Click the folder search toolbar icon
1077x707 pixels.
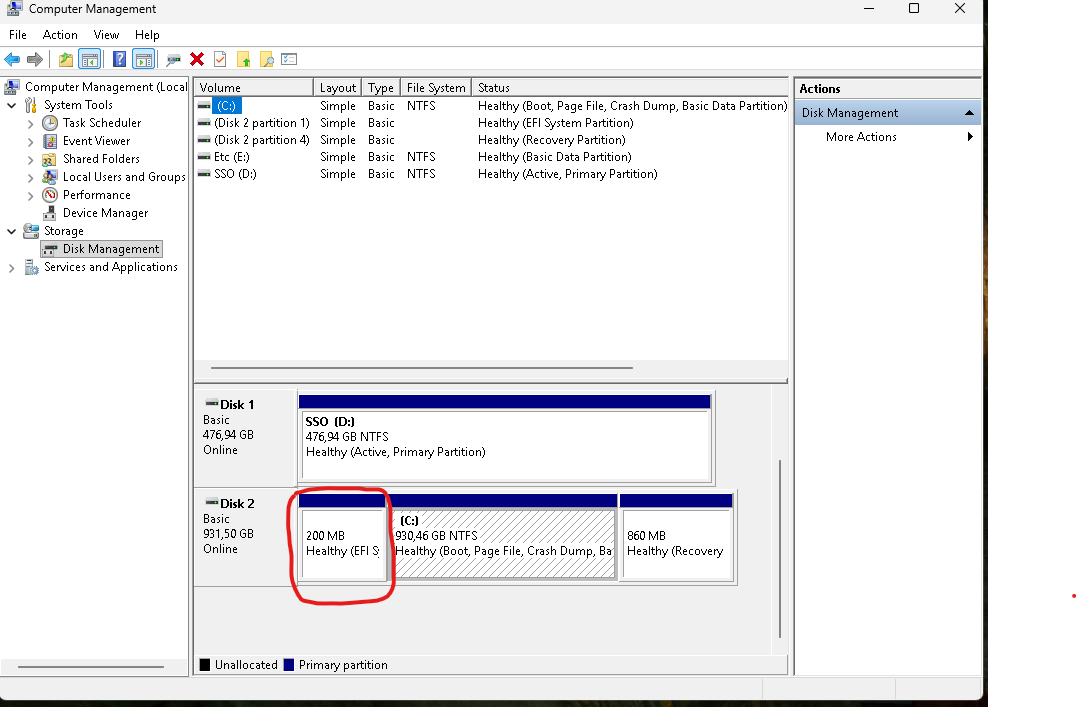click(267, 60)
